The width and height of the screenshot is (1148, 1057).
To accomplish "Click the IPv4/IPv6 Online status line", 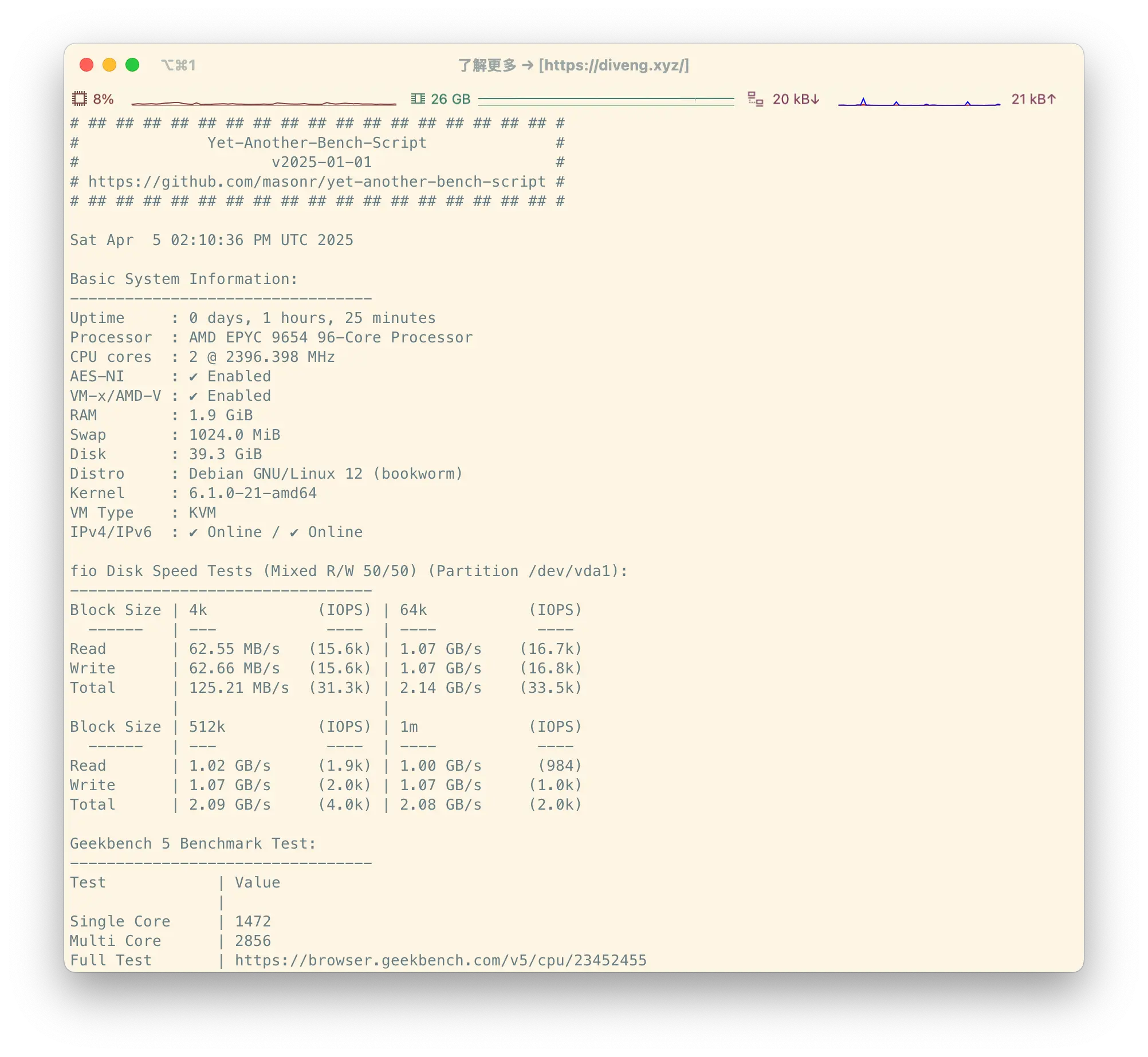I will click(216, 532).
